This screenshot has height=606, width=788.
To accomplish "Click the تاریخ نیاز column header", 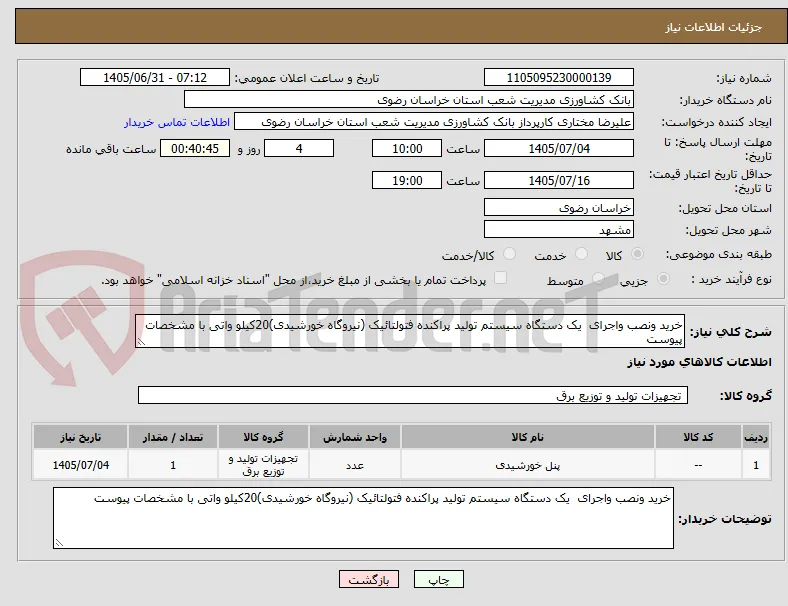I will [x=80, y=437].
